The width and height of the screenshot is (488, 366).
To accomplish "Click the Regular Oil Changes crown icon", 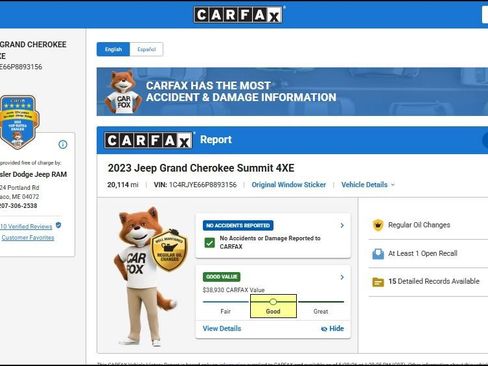I will [378, 225].
